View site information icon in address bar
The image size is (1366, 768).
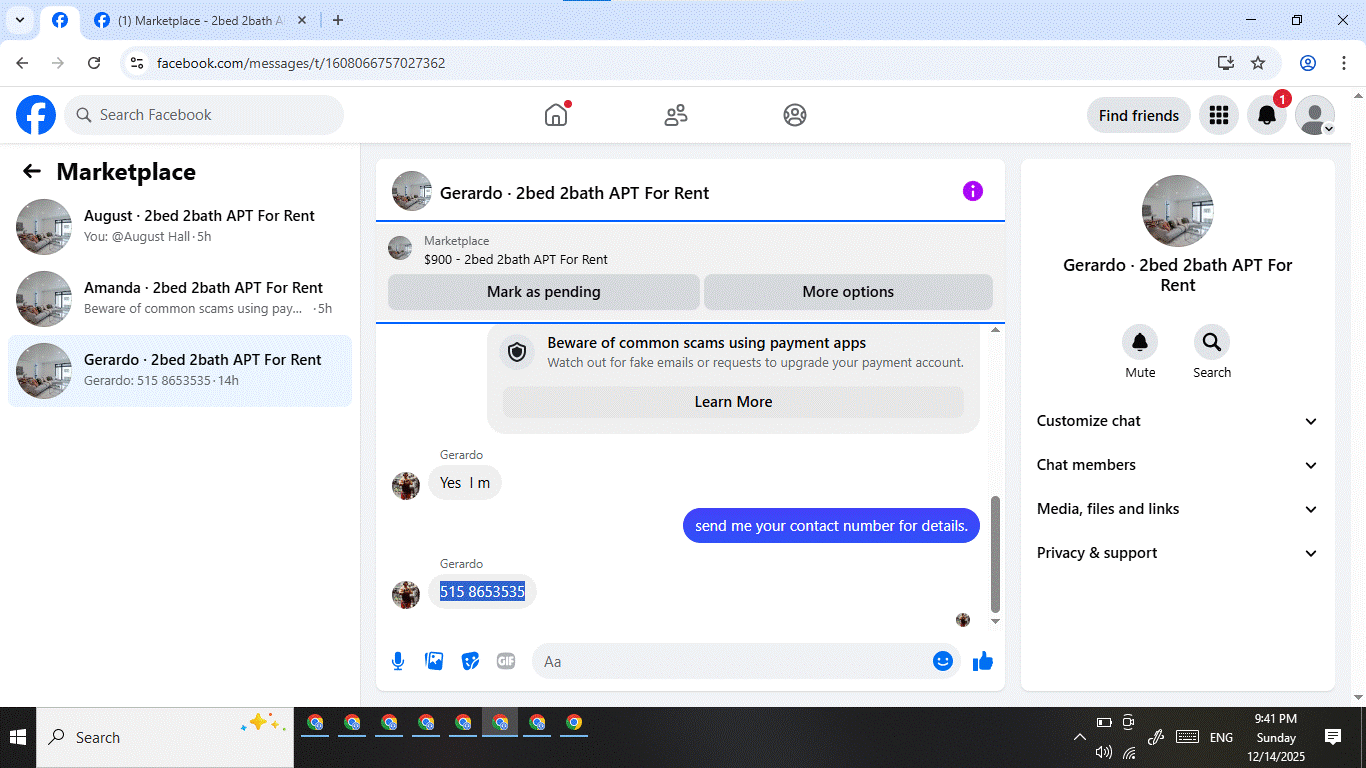(x=138, y=63)
